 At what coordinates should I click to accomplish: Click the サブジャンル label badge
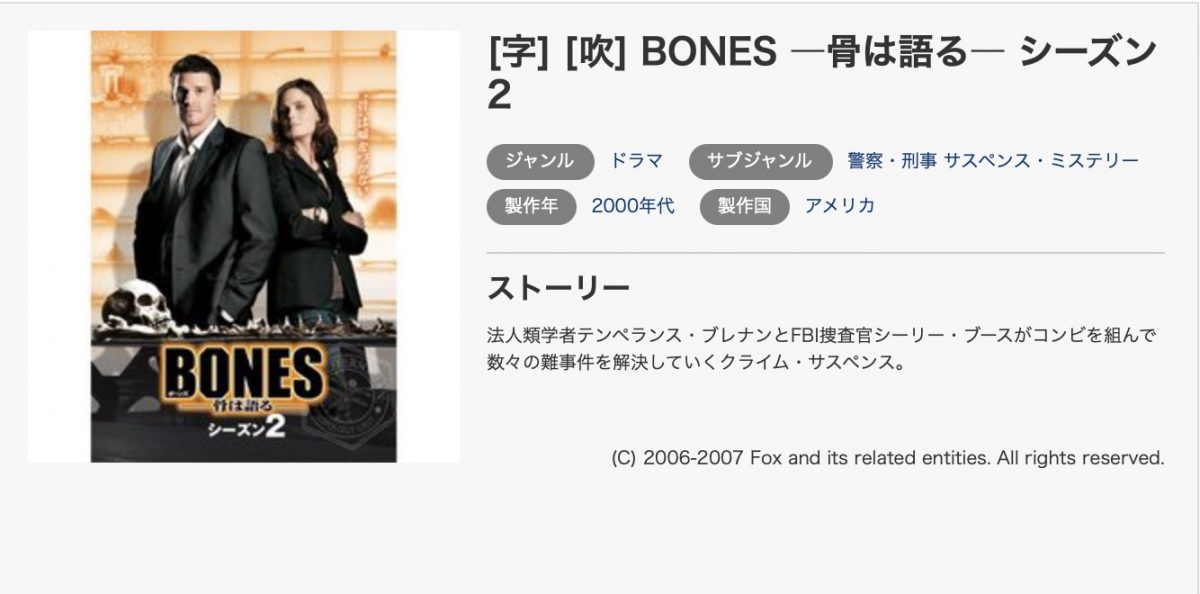pyautogui.click(x=760, y=161)
